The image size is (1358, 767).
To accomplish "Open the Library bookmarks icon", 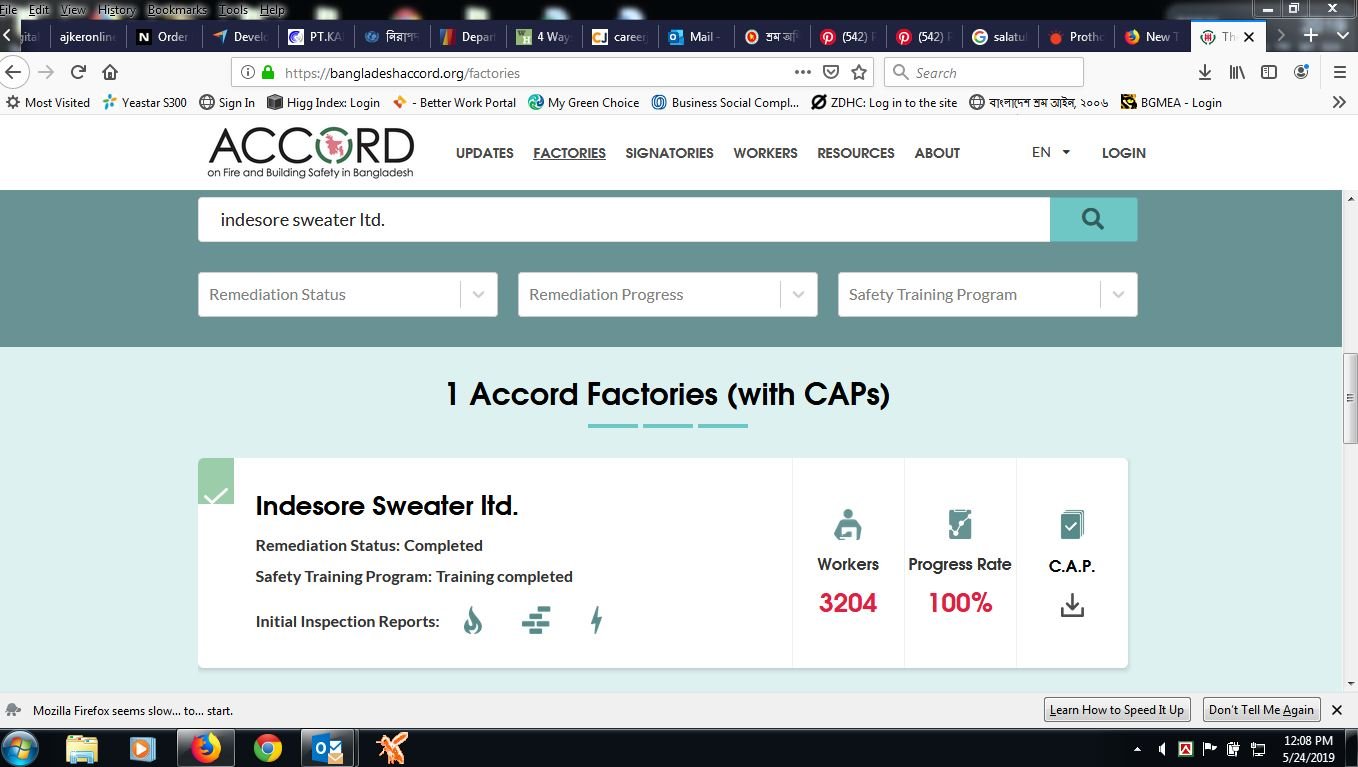I will click(1238, 72).
